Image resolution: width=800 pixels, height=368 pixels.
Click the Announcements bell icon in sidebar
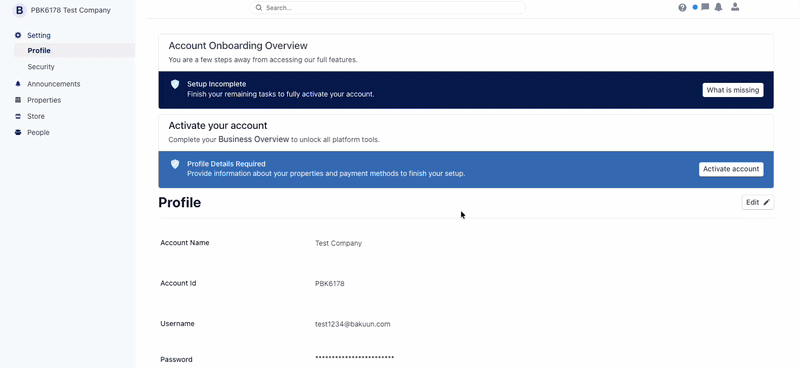coord(18,84)
